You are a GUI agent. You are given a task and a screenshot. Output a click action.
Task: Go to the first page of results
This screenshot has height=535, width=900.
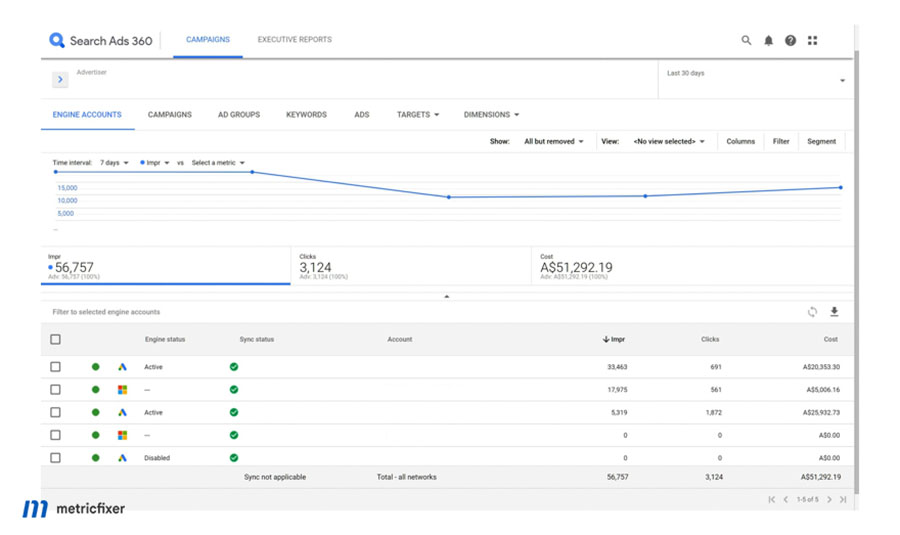pyautogui.click(x=771, y=499)
